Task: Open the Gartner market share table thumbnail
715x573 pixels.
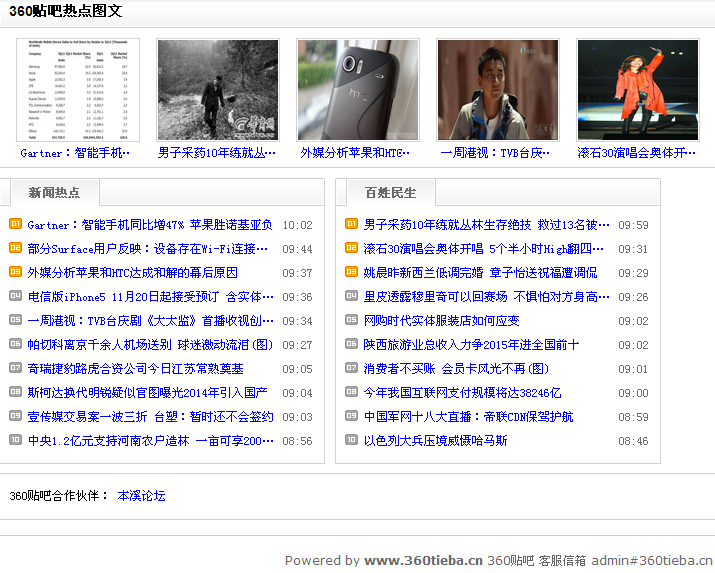Action: (x=78, y=90)
